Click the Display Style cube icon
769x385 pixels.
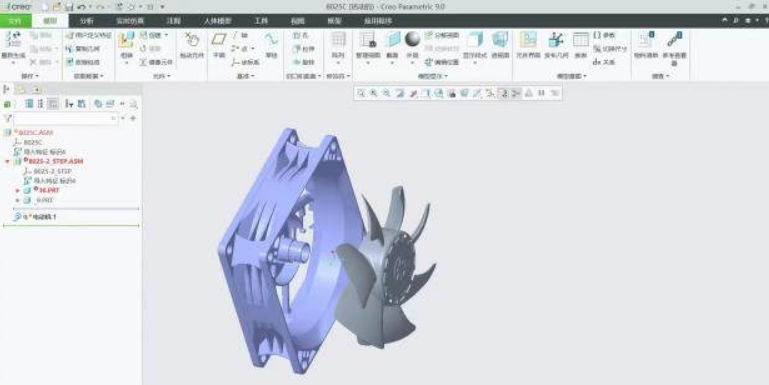474,40
